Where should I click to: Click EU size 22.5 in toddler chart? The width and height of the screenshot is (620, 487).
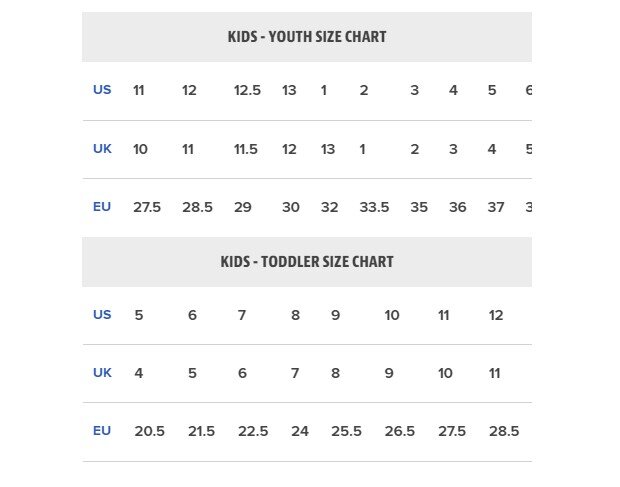(x=253, y=431)
